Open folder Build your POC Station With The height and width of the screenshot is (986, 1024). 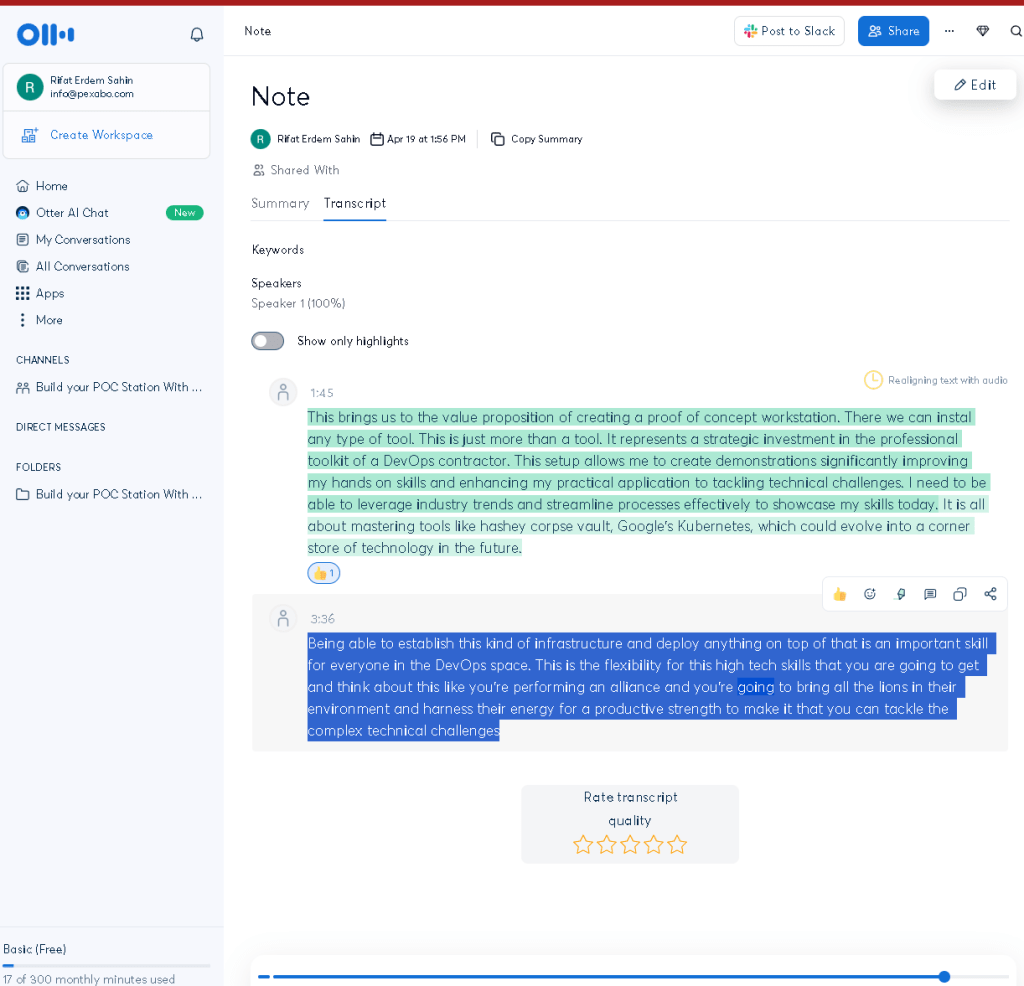click(108, 494)
